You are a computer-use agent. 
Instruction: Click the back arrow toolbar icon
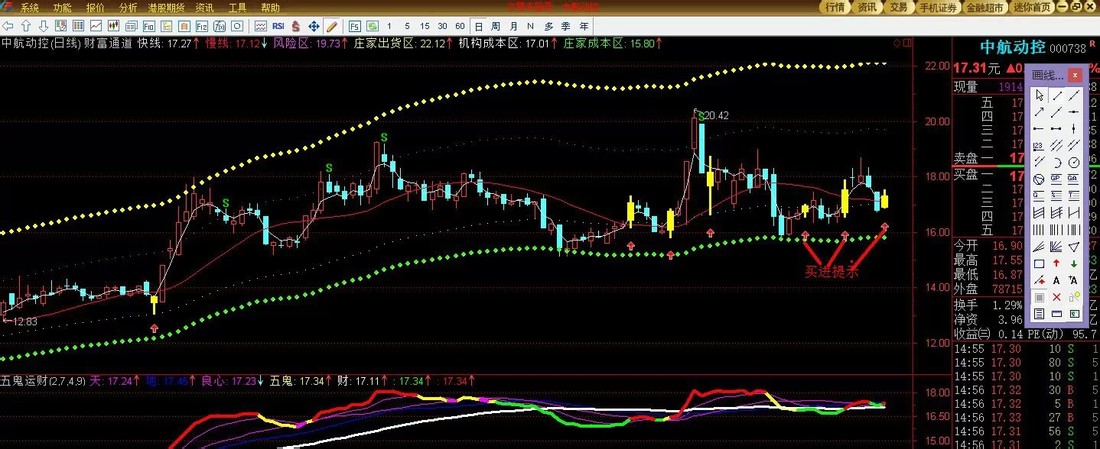(x=8, y=27)
